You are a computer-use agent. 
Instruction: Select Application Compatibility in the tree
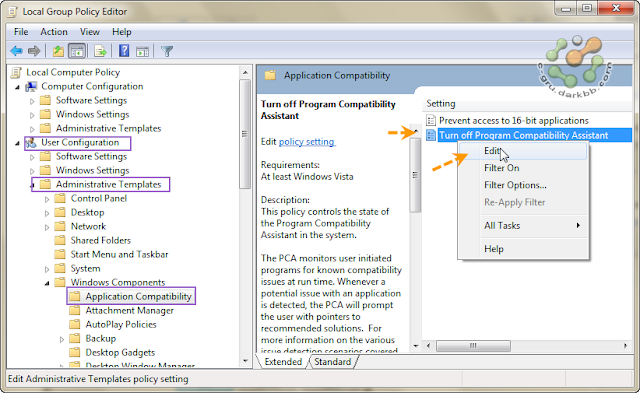(138, 296)
